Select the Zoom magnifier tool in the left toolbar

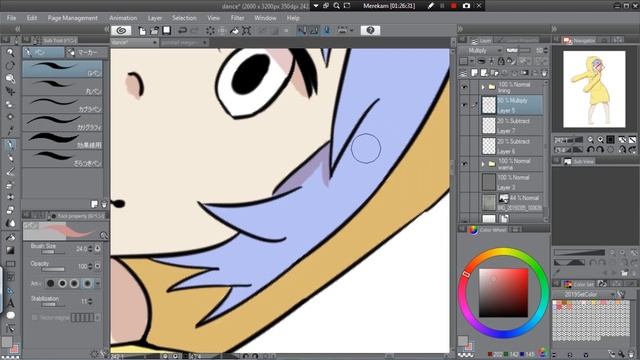(x=10, y=52)
